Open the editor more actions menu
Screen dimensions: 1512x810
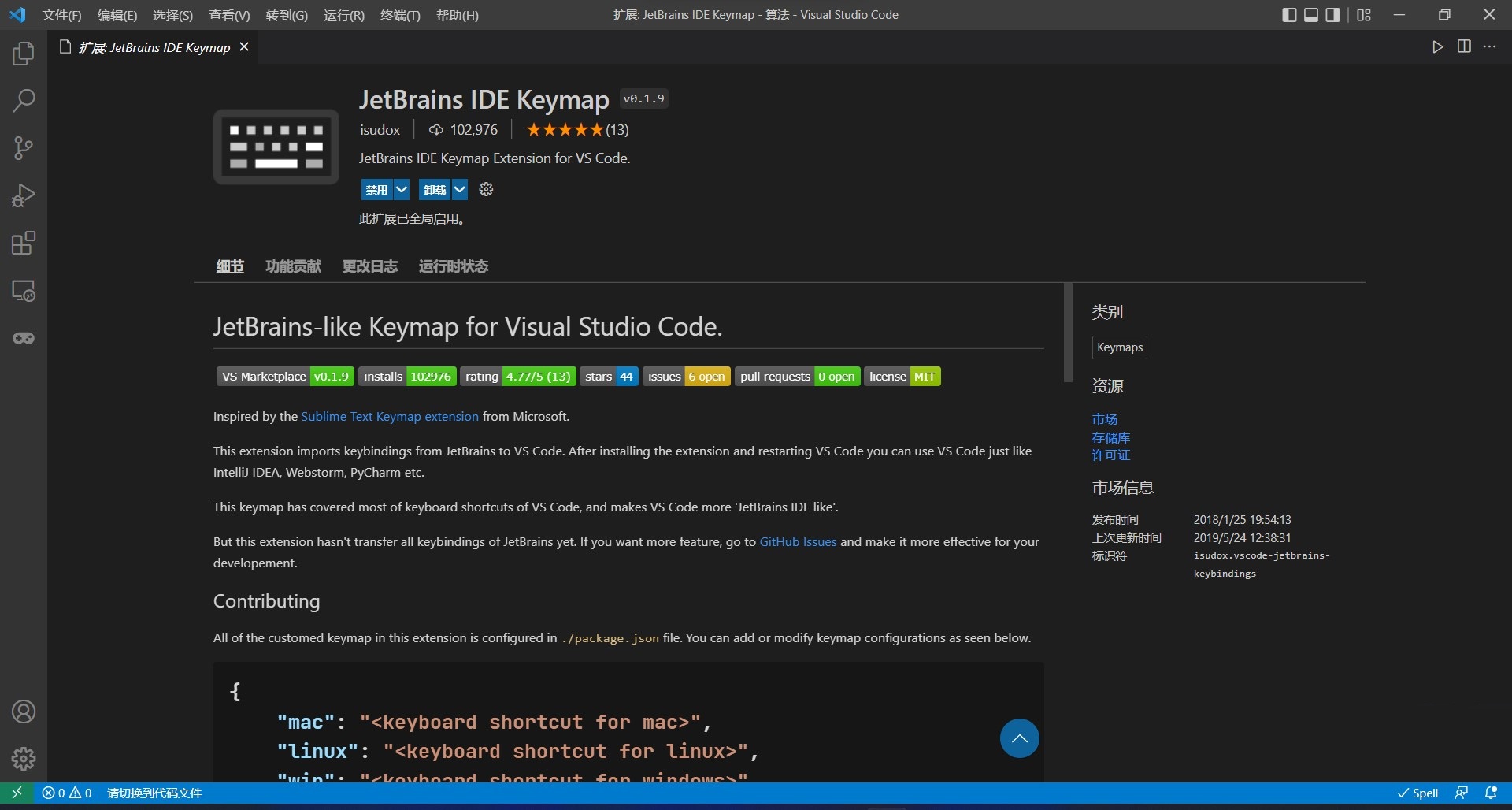click(x=1491, y=46)
